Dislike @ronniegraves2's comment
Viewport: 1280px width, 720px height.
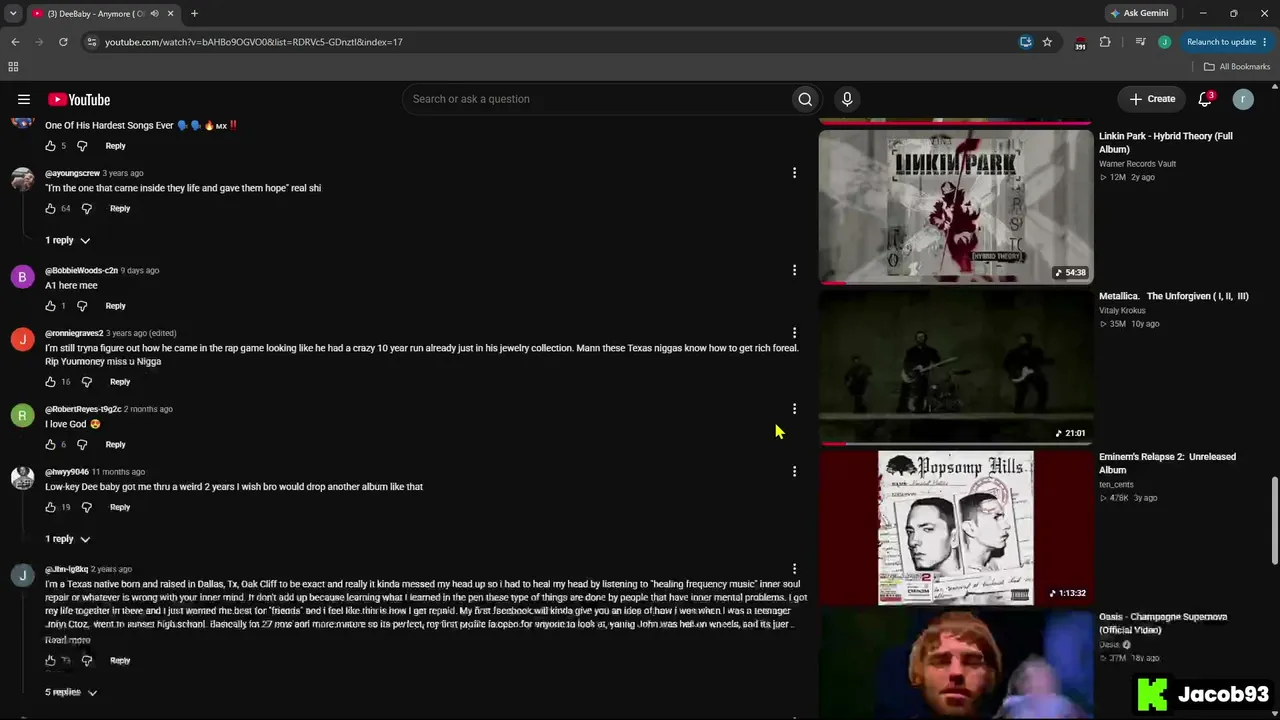86,382
